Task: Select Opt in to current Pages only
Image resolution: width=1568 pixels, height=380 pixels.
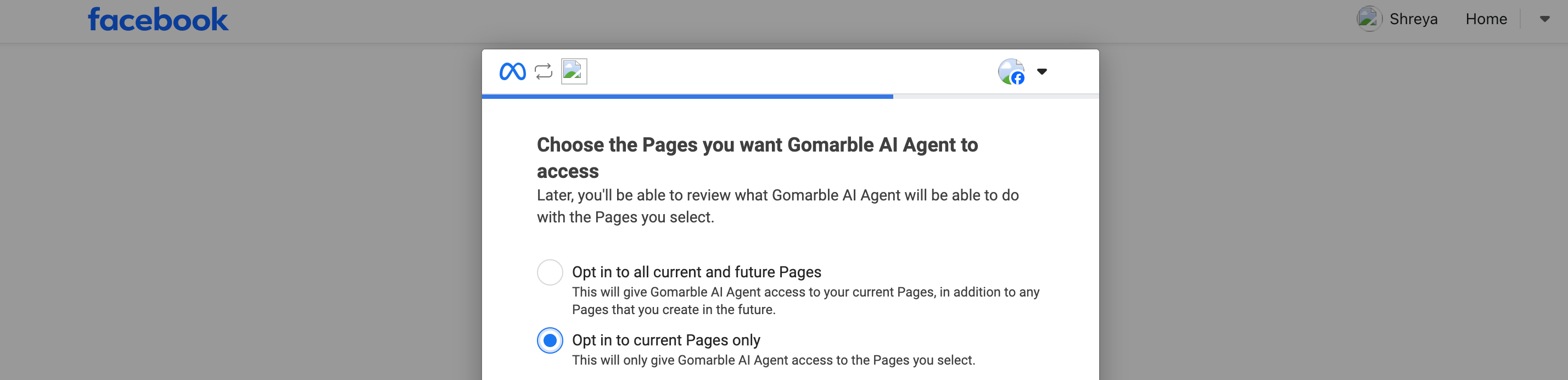Action: [x=550, y=340]
